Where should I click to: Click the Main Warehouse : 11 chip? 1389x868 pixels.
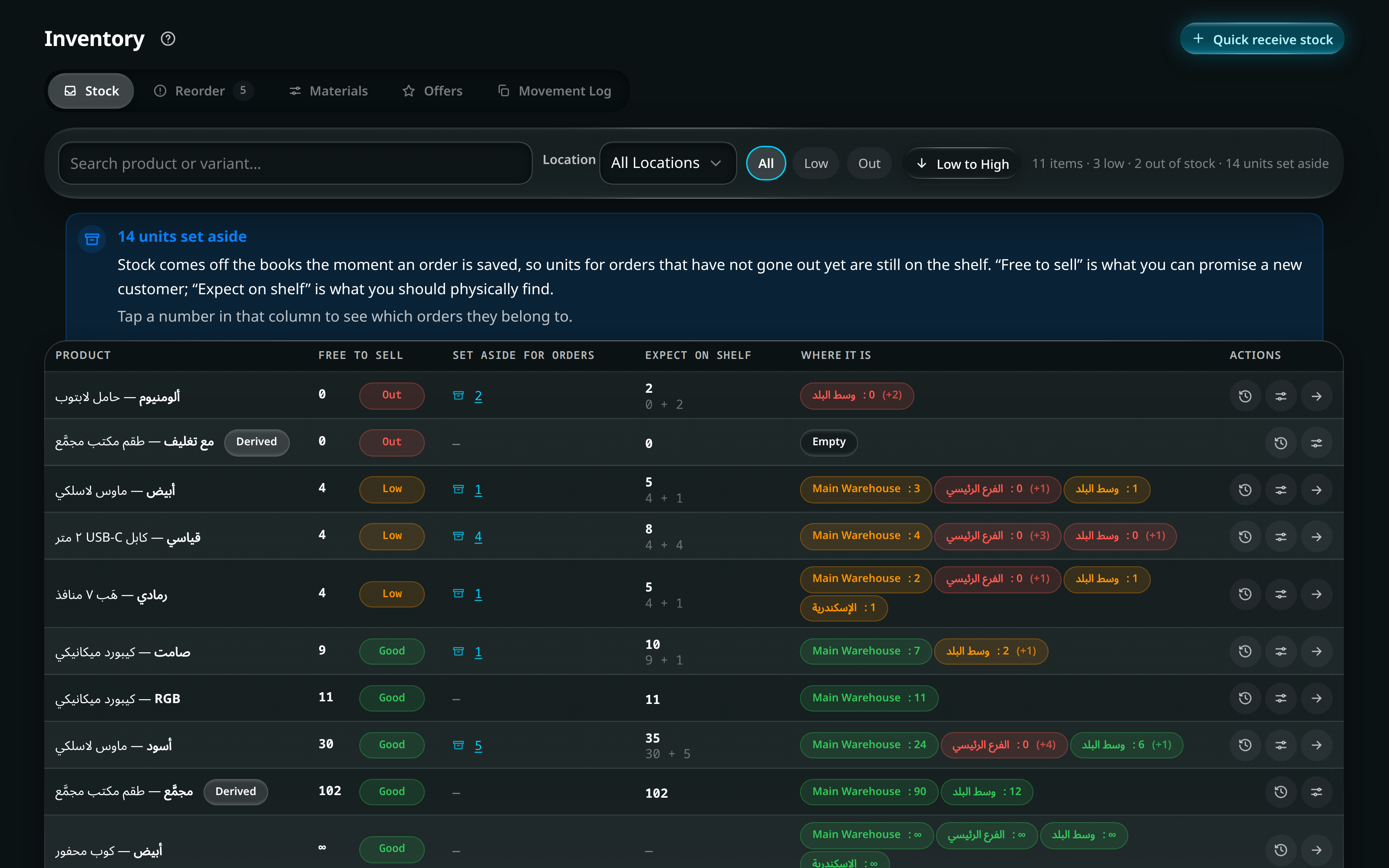point(869,698)
